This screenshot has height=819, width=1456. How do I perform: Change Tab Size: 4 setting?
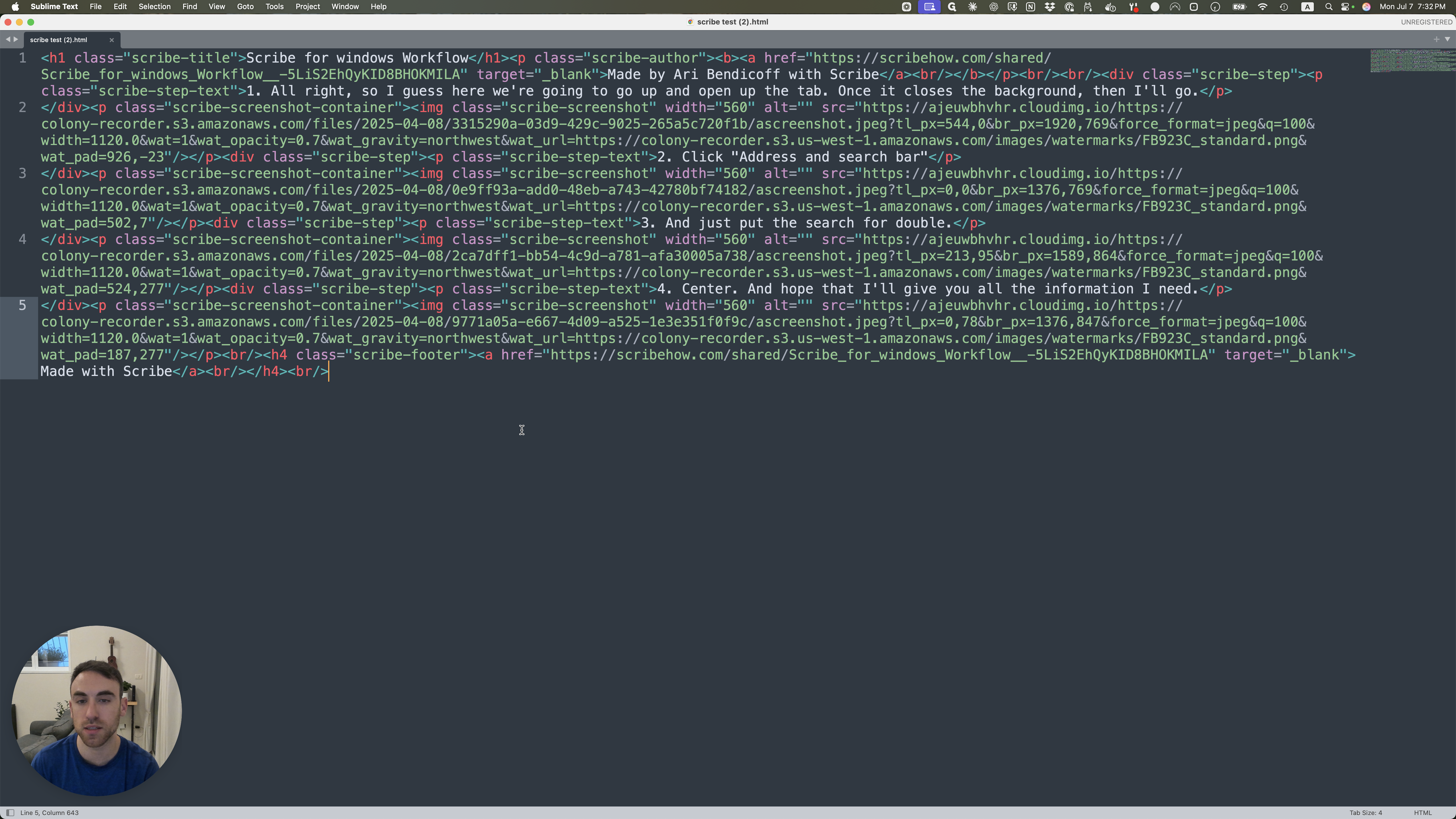coord(1366,813)
